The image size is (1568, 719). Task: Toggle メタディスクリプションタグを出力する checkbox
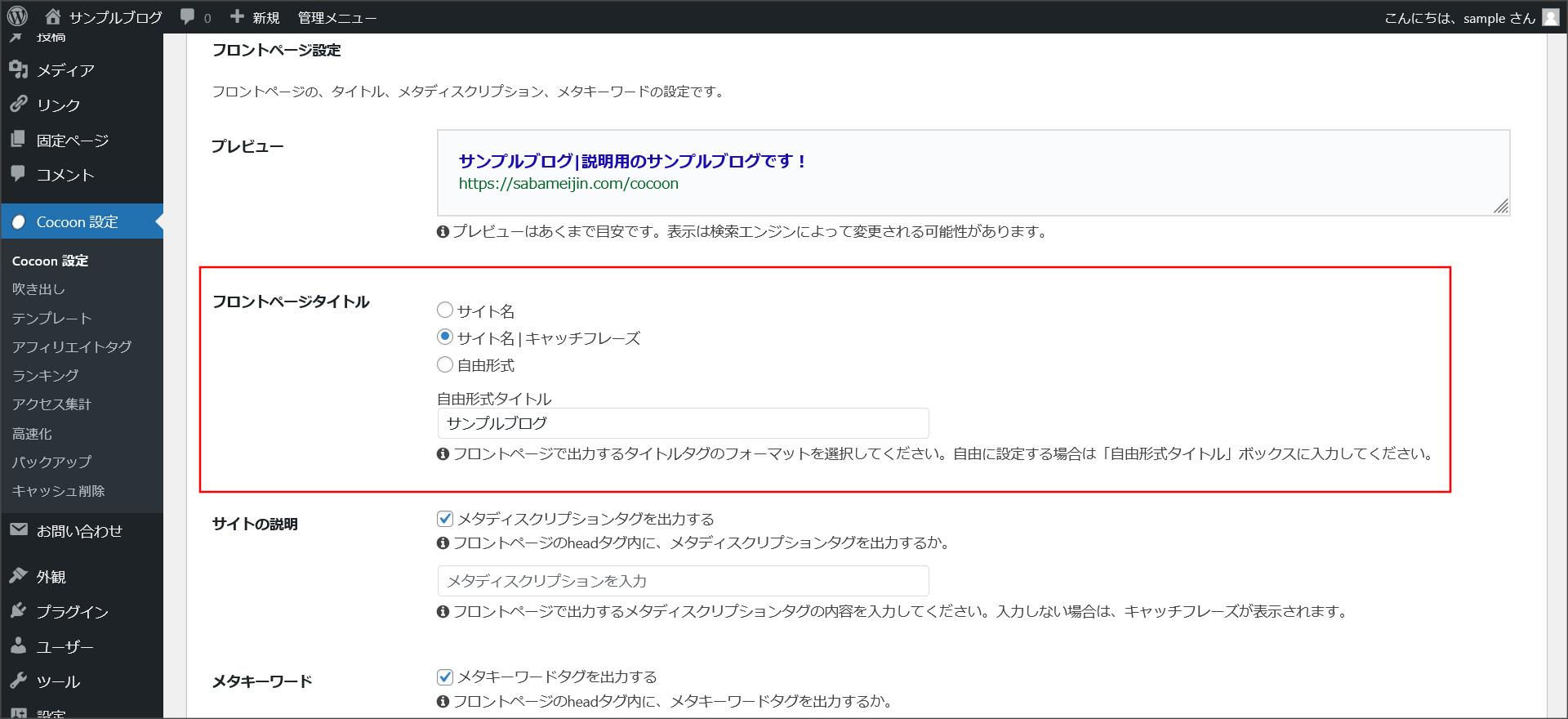pyautogui.click(x=445, y=518)
